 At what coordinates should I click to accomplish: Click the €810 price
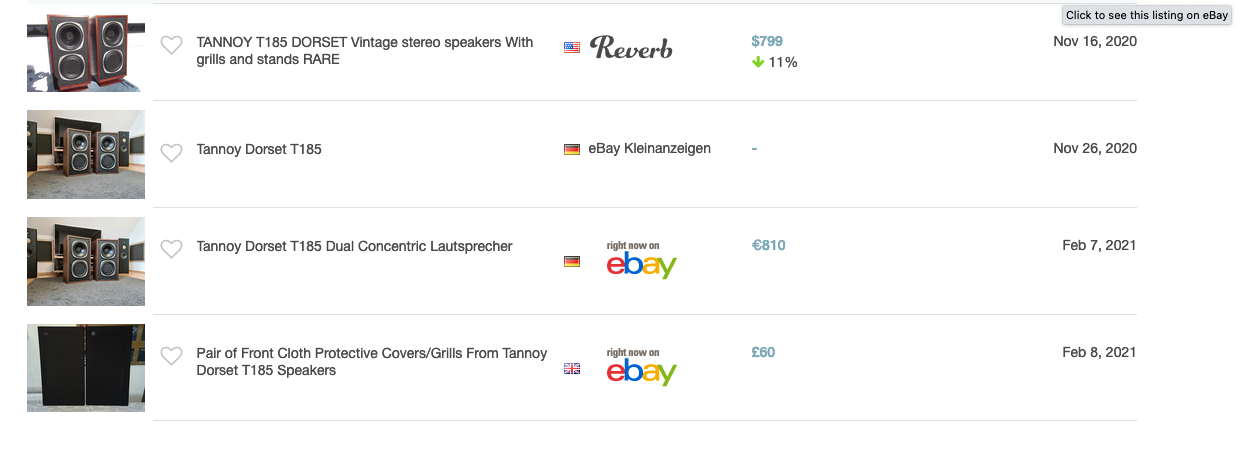click(769, 245)
